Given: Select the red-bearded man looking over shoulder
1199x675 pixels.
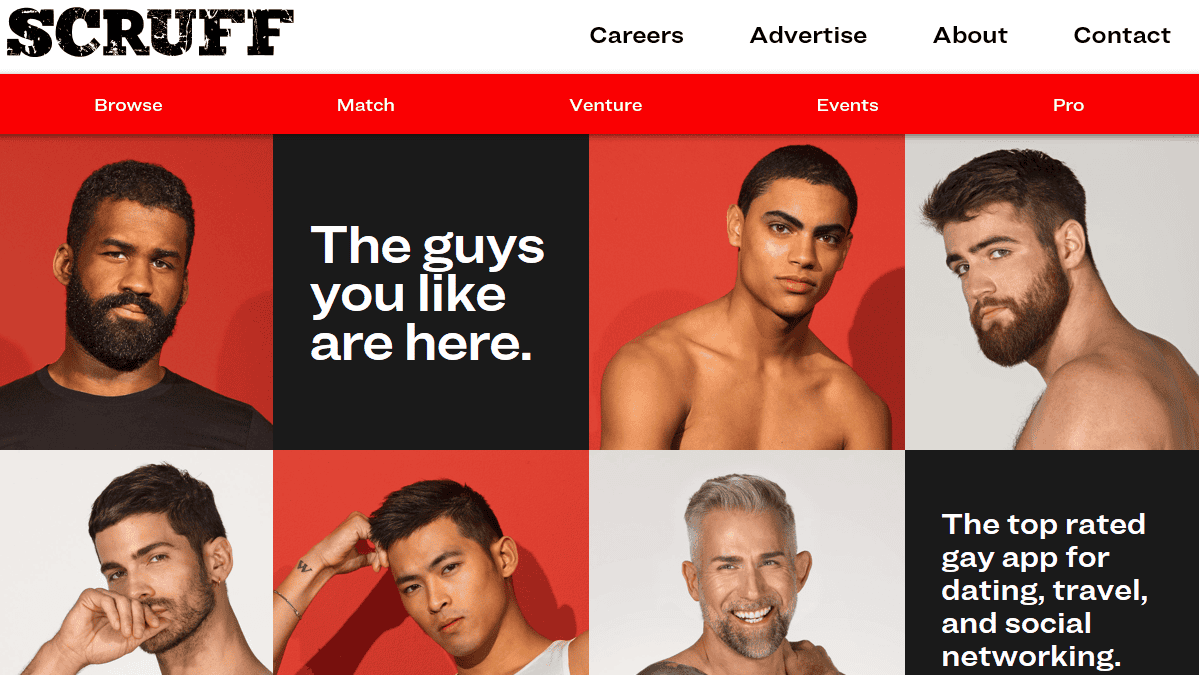Looking at the screenshot, I should [1052, 292].
